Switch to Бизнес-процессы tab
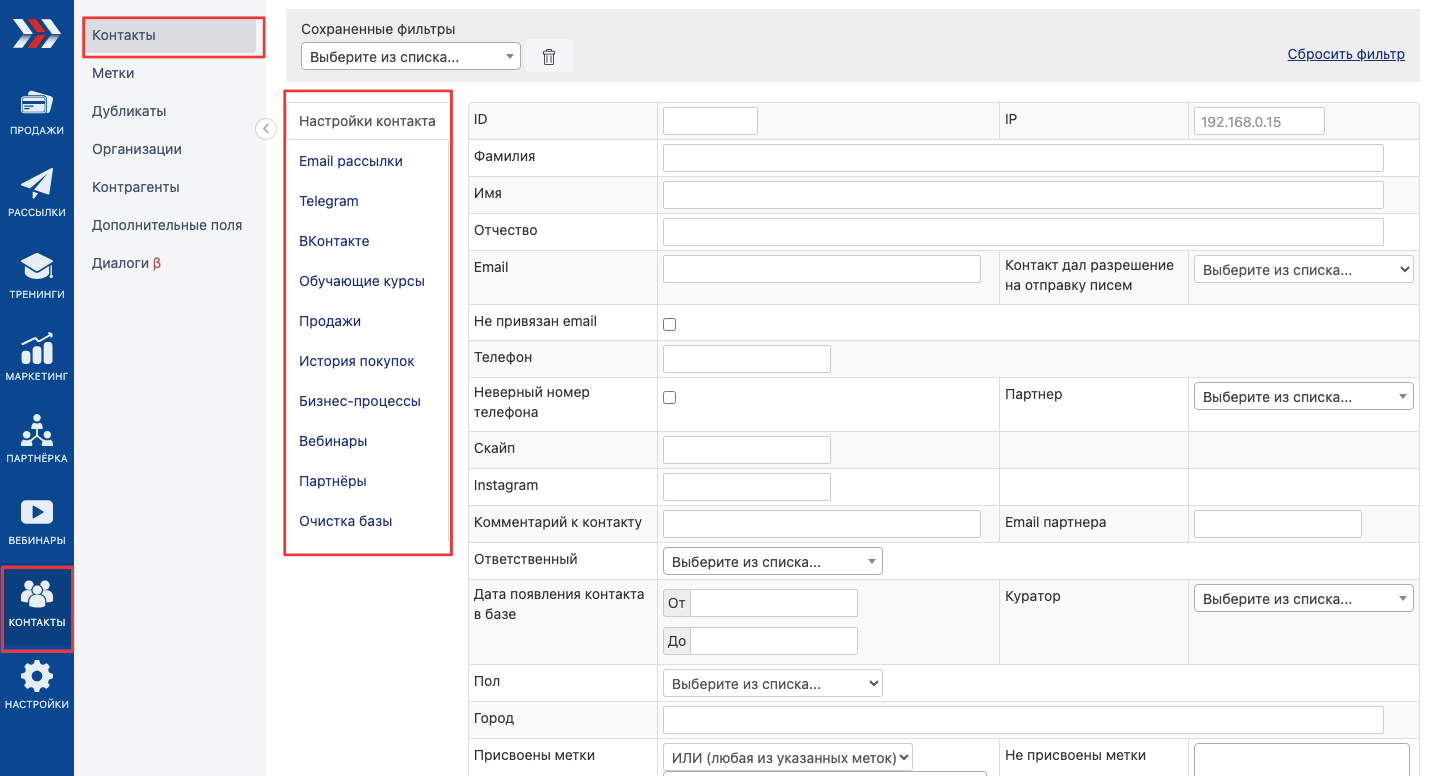Image resolution: width=1439 pixels, height=776 pixels. 360,401
